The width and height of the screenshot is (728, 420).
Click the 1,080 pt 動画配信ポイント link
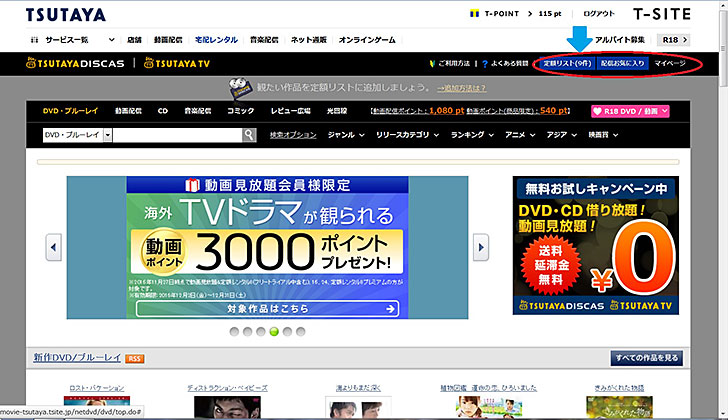[417, 111]
